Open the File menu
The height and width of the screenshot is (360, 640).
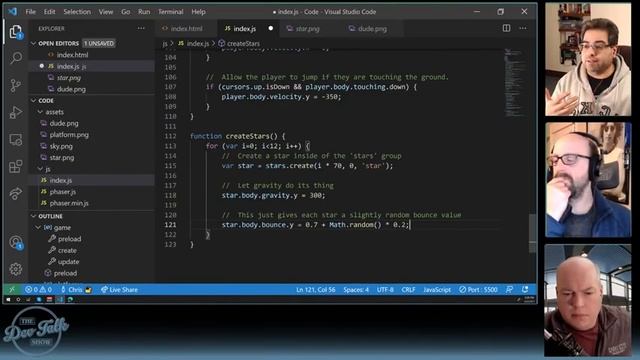[x=31, y=12]
